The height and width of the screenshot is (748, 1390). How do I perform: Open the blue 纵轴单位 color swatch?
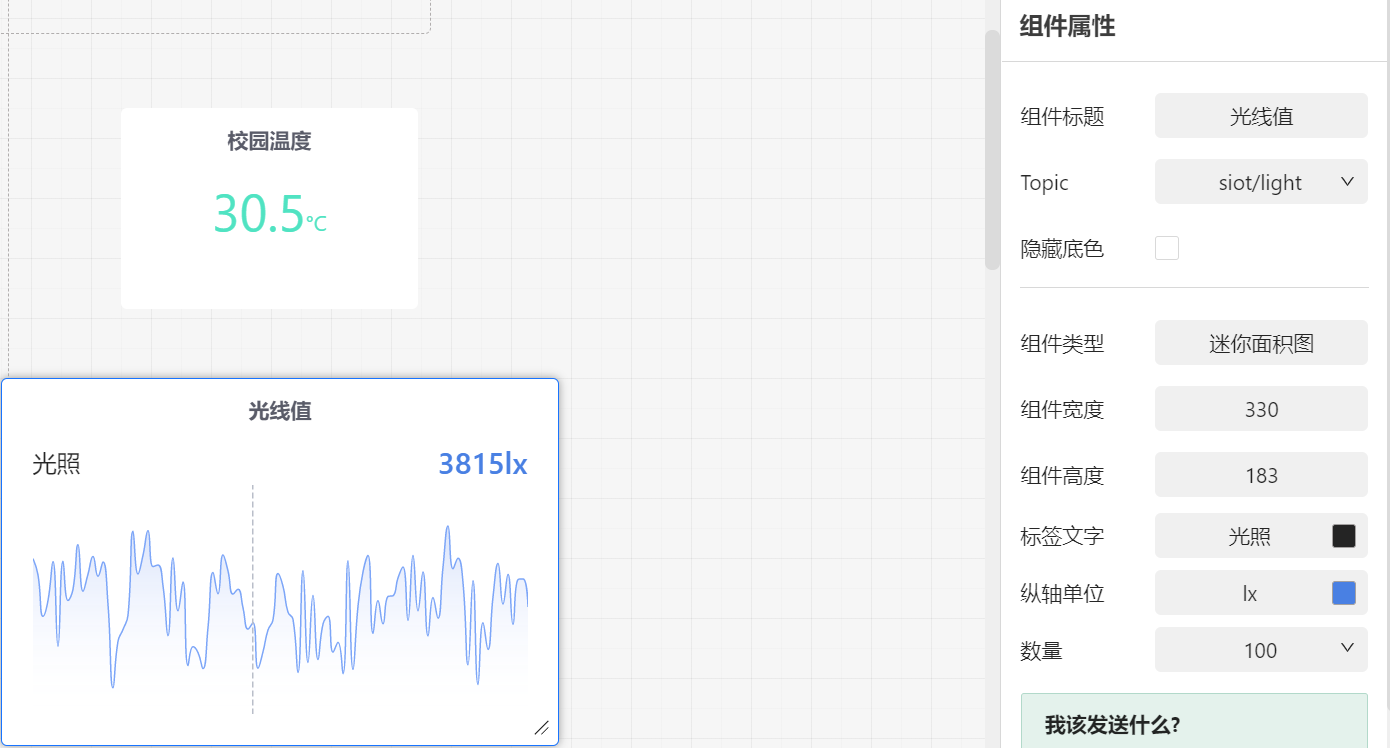(x=1343, y=593)
